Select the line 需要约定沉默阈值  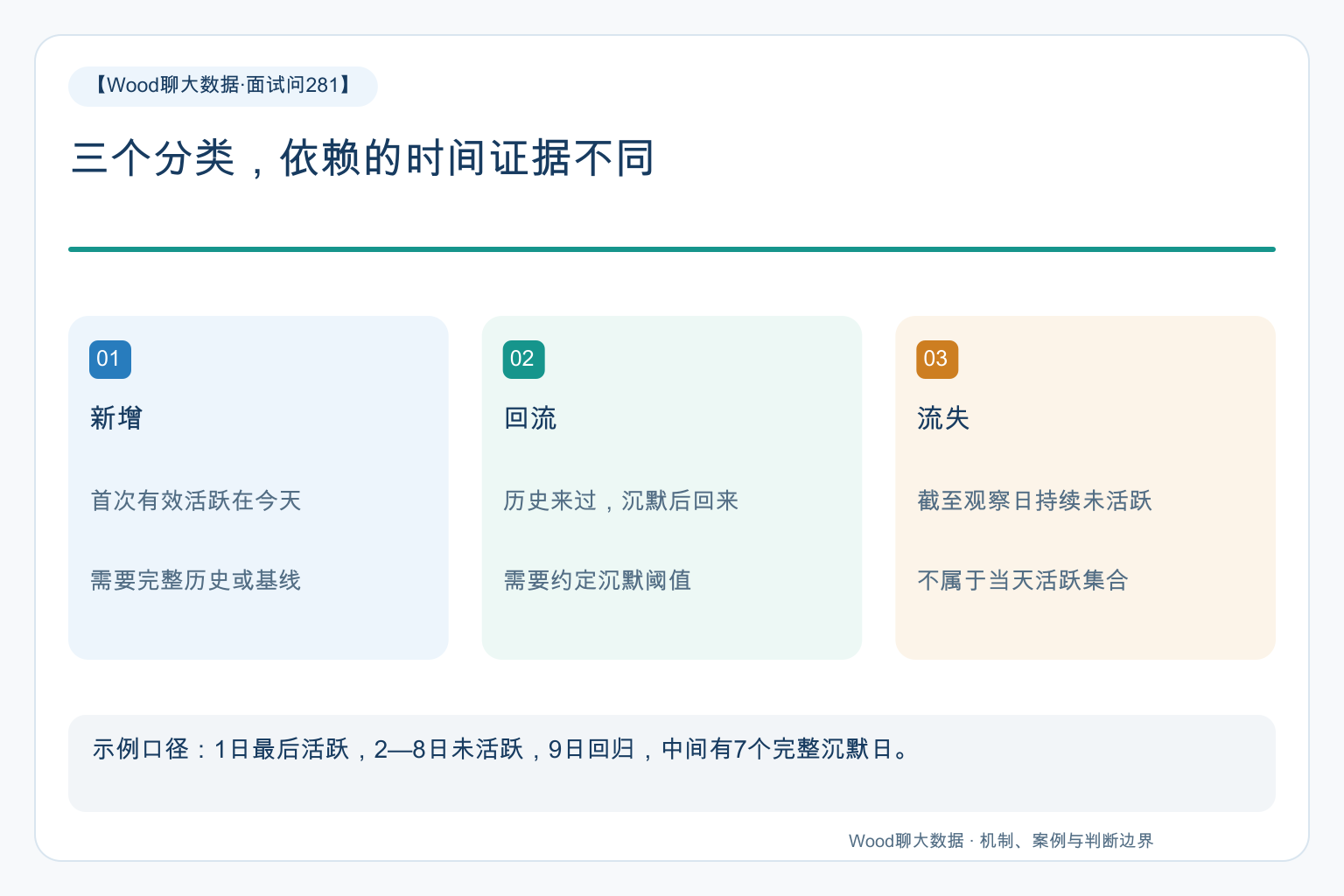(x=598, y=580)
